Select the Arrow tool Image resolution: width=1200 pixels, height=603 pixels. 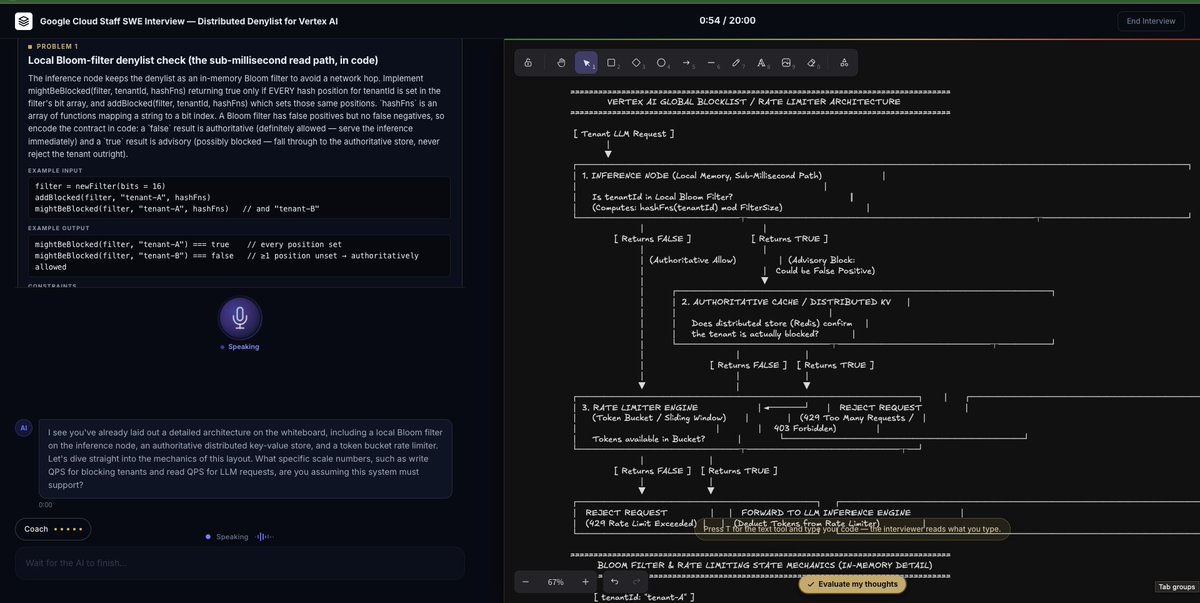(x=687, y=63)
